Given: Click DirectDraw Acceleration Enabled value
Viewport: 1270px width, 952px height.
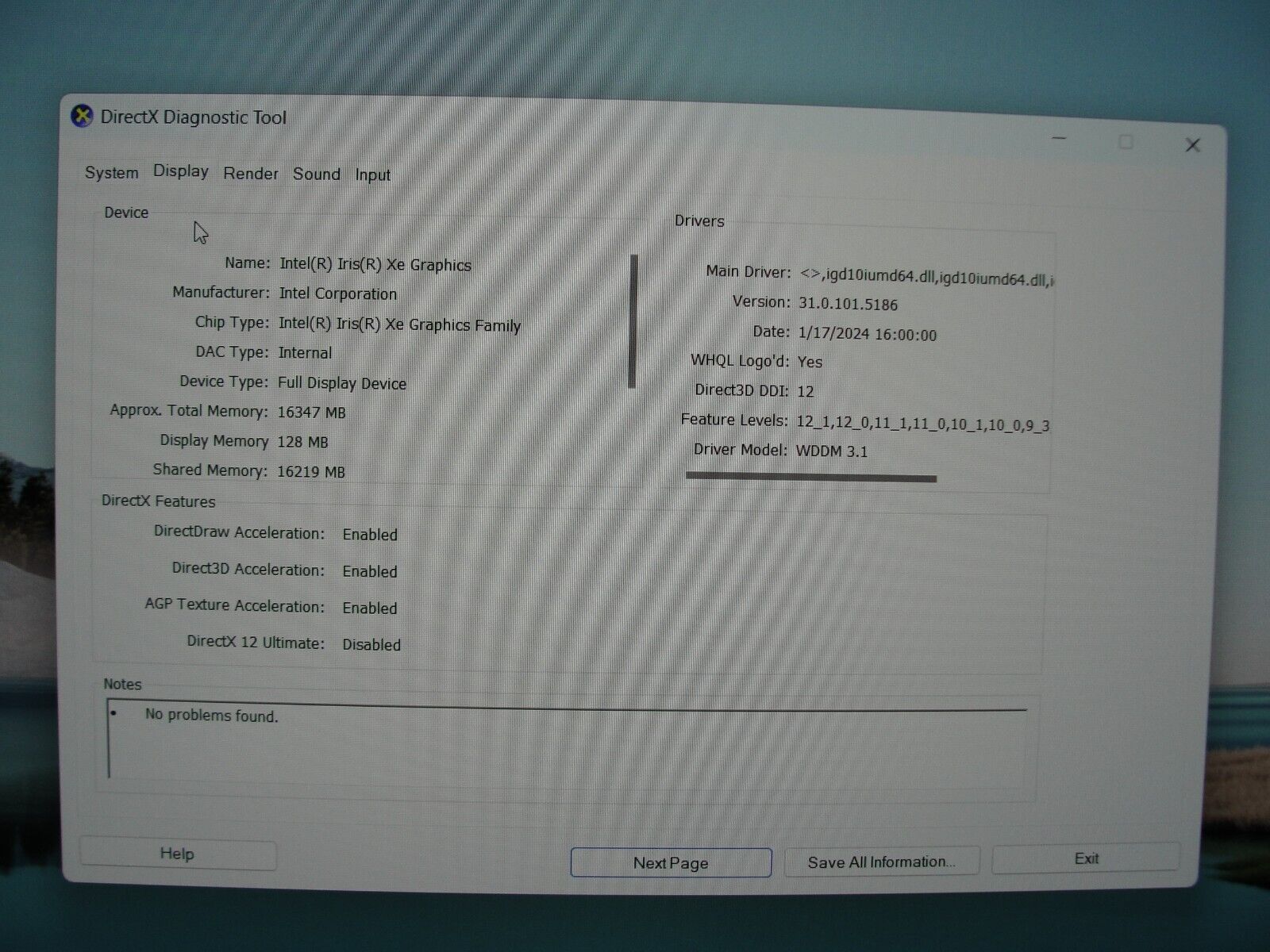Looking at the screenshot, I should 370,535.
